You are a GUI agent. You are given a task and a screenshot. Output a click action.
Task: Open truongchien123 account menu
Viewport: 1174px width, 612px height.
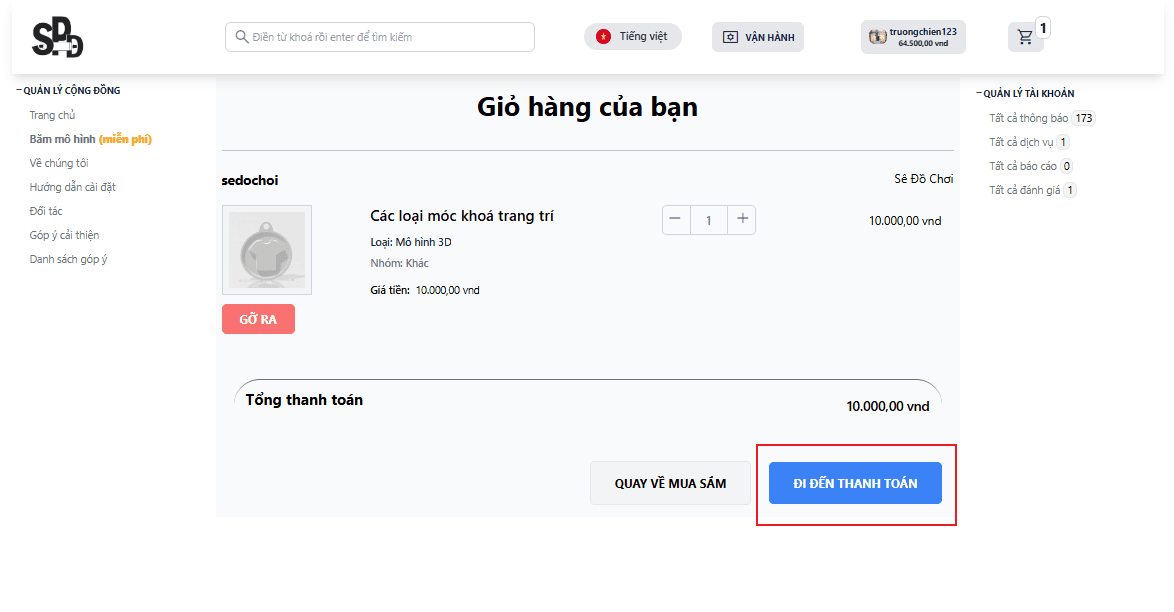[x=913, y=37]
